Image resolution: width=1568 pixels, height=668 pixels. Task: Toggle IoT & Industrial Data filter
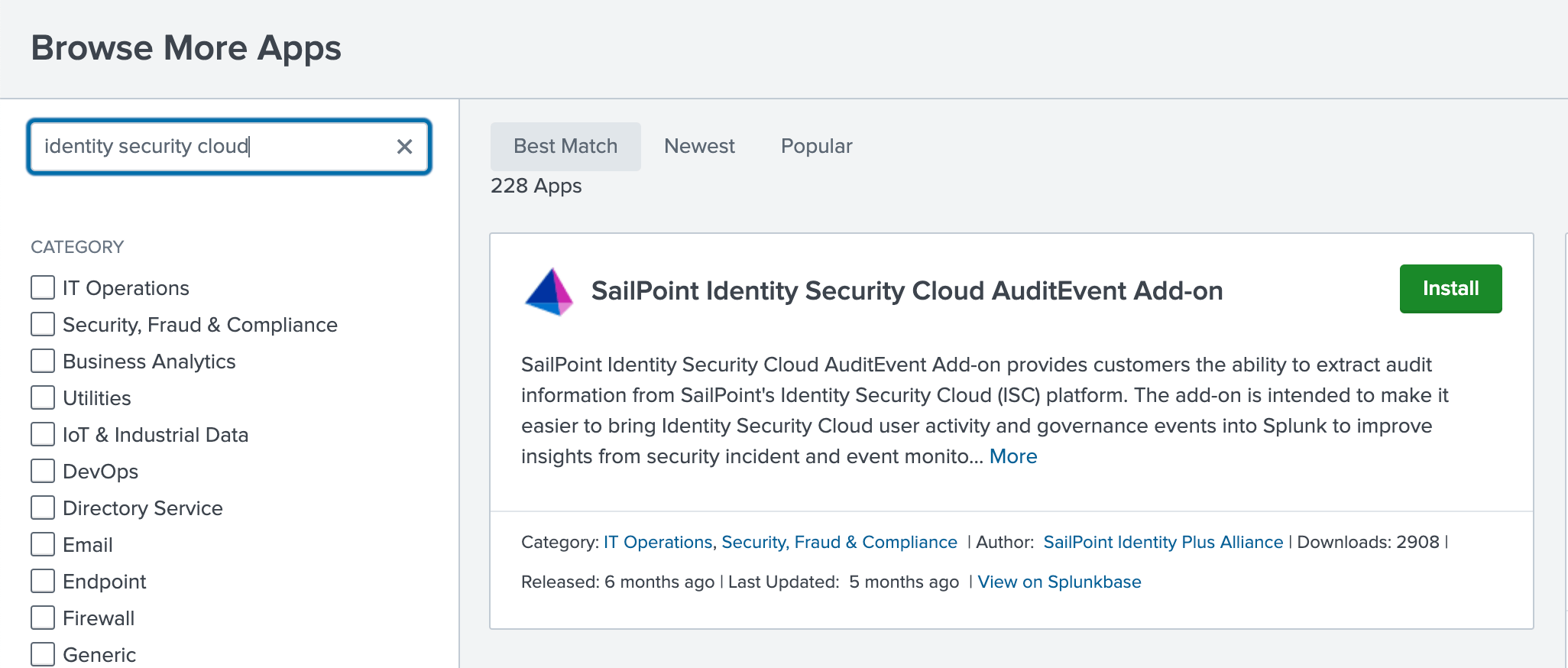(43, 435)
